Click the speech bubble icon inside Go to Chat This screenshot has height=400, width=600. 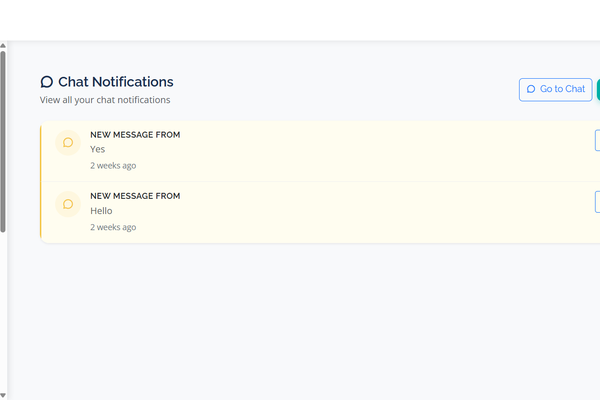tap(531, 89)
